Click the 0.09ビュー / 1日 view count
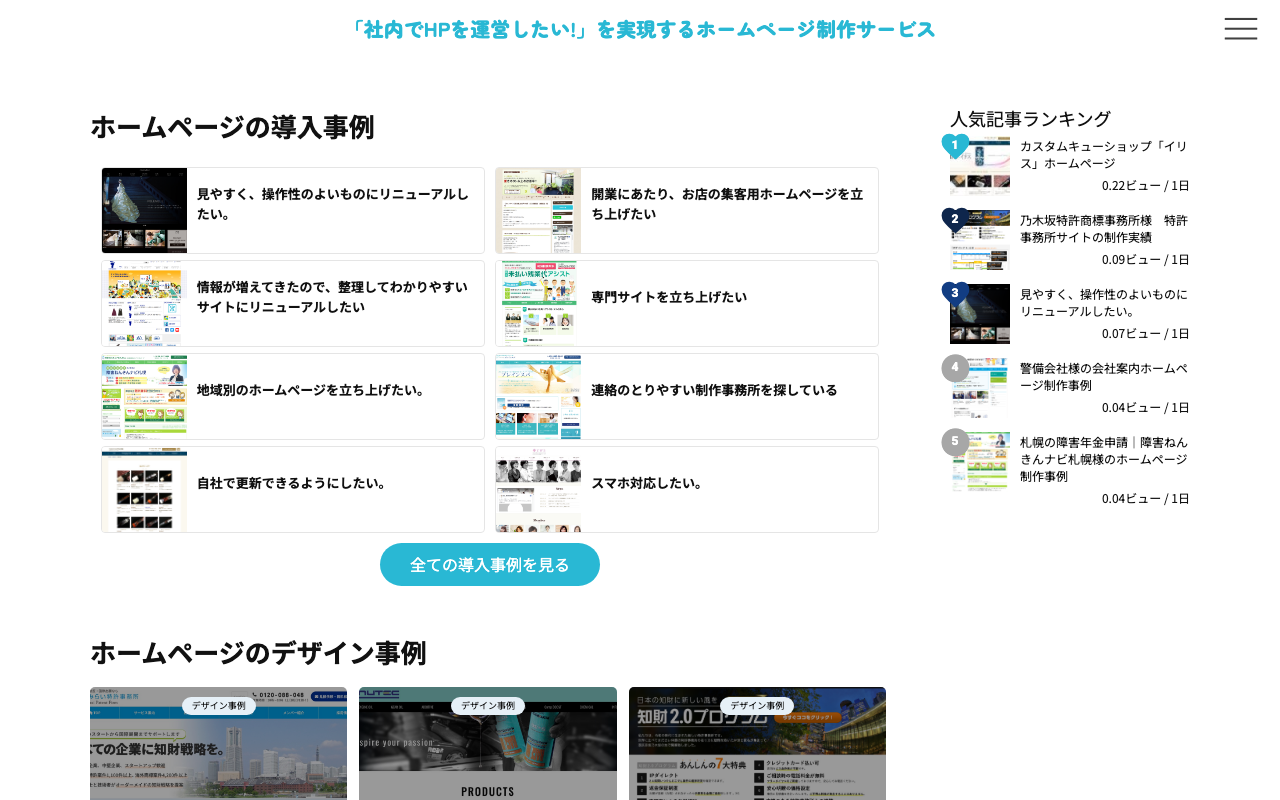 (x=1146, y=260)
